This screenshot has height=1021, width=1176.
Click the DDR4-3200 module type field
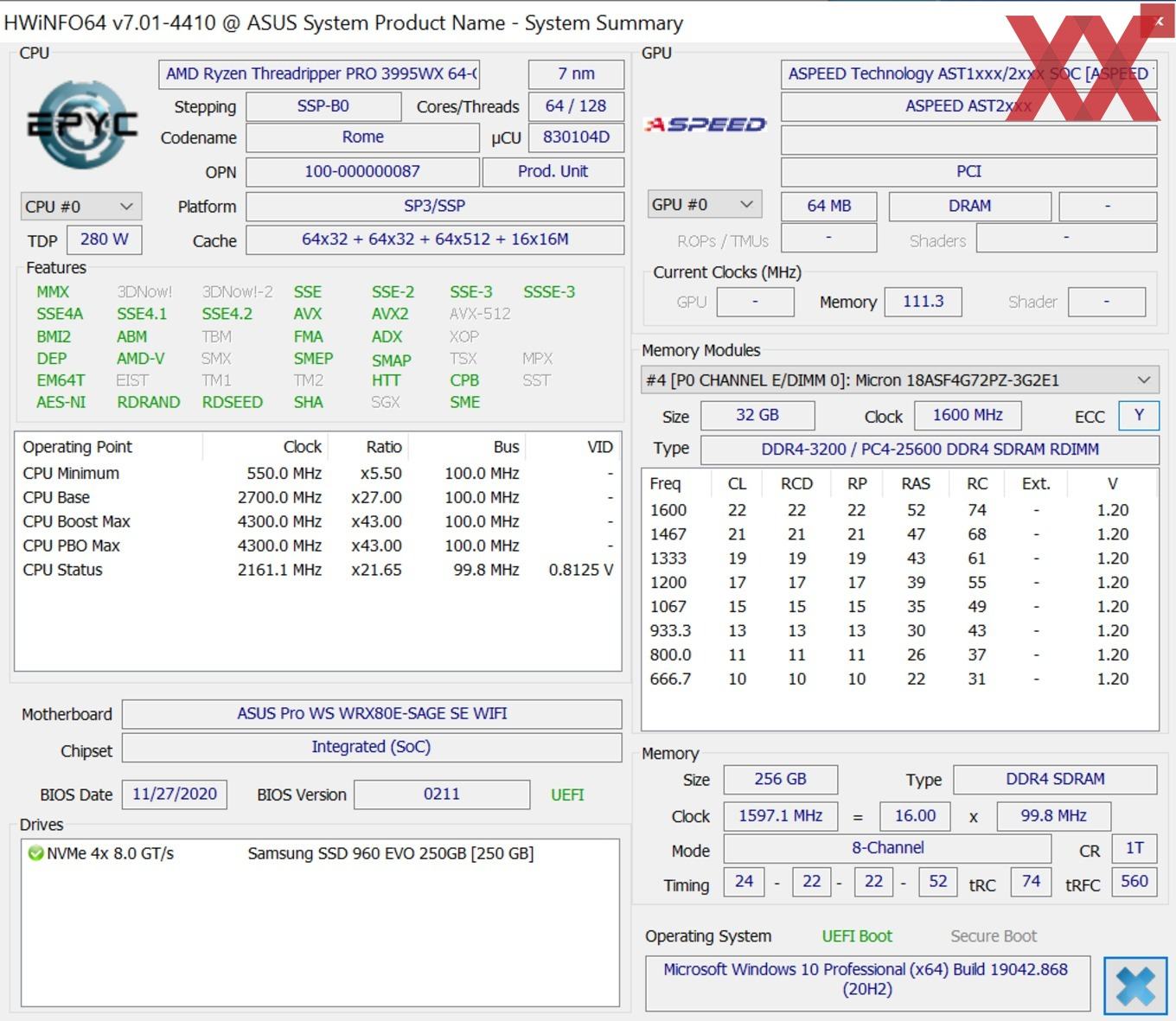pyautogui.click(x=930, y=450)
